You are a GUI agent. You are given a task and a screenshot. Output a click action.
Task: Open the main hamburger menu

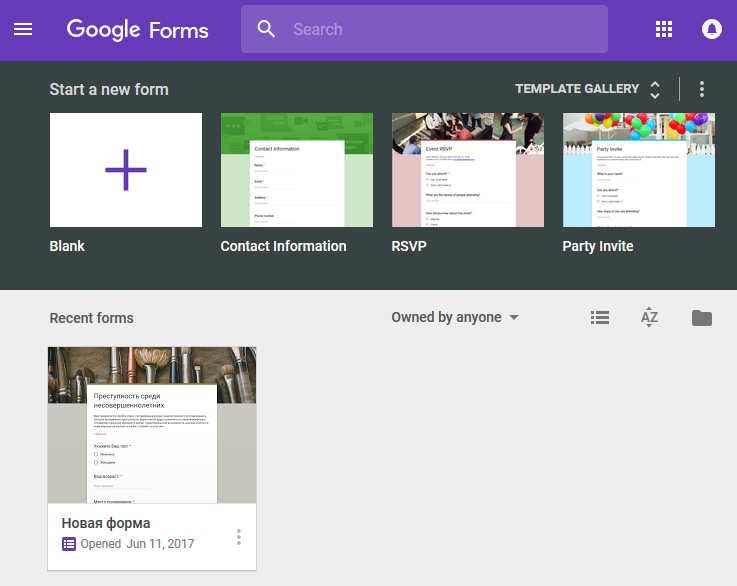point(23,29)
